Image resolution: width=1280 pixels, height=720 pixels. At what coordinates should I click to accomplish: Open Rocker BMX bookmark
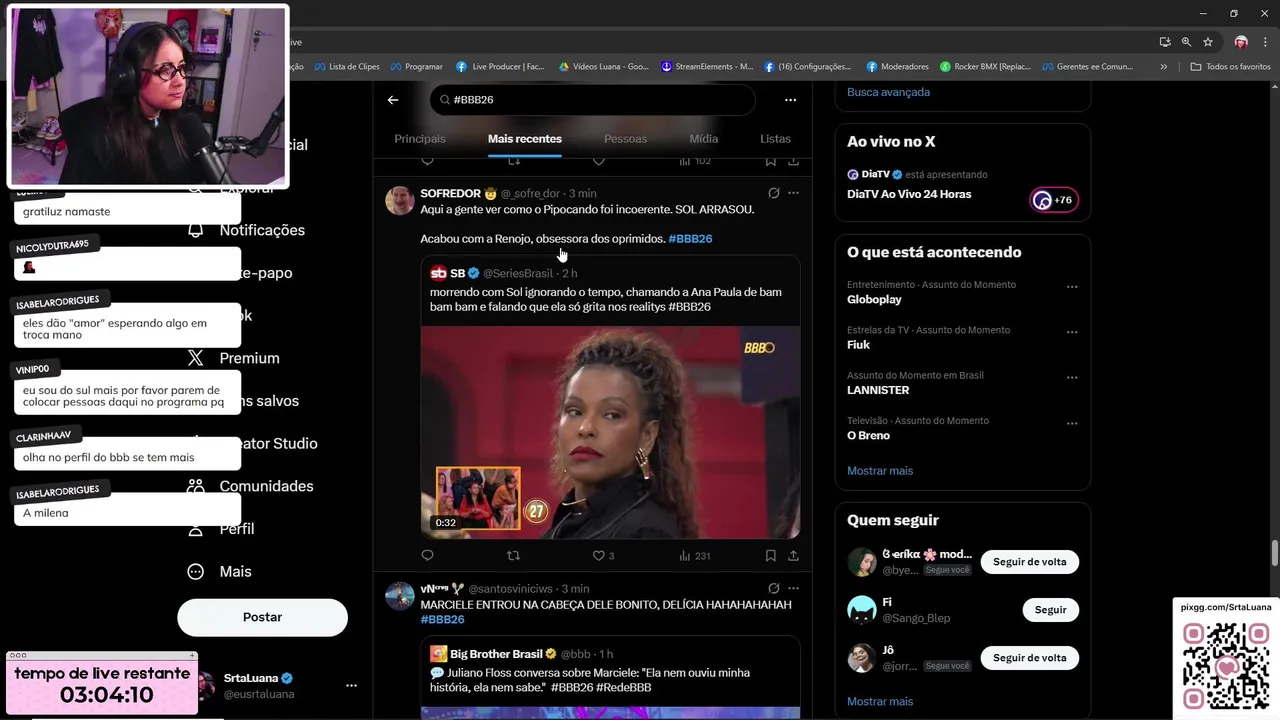[985, 67]
